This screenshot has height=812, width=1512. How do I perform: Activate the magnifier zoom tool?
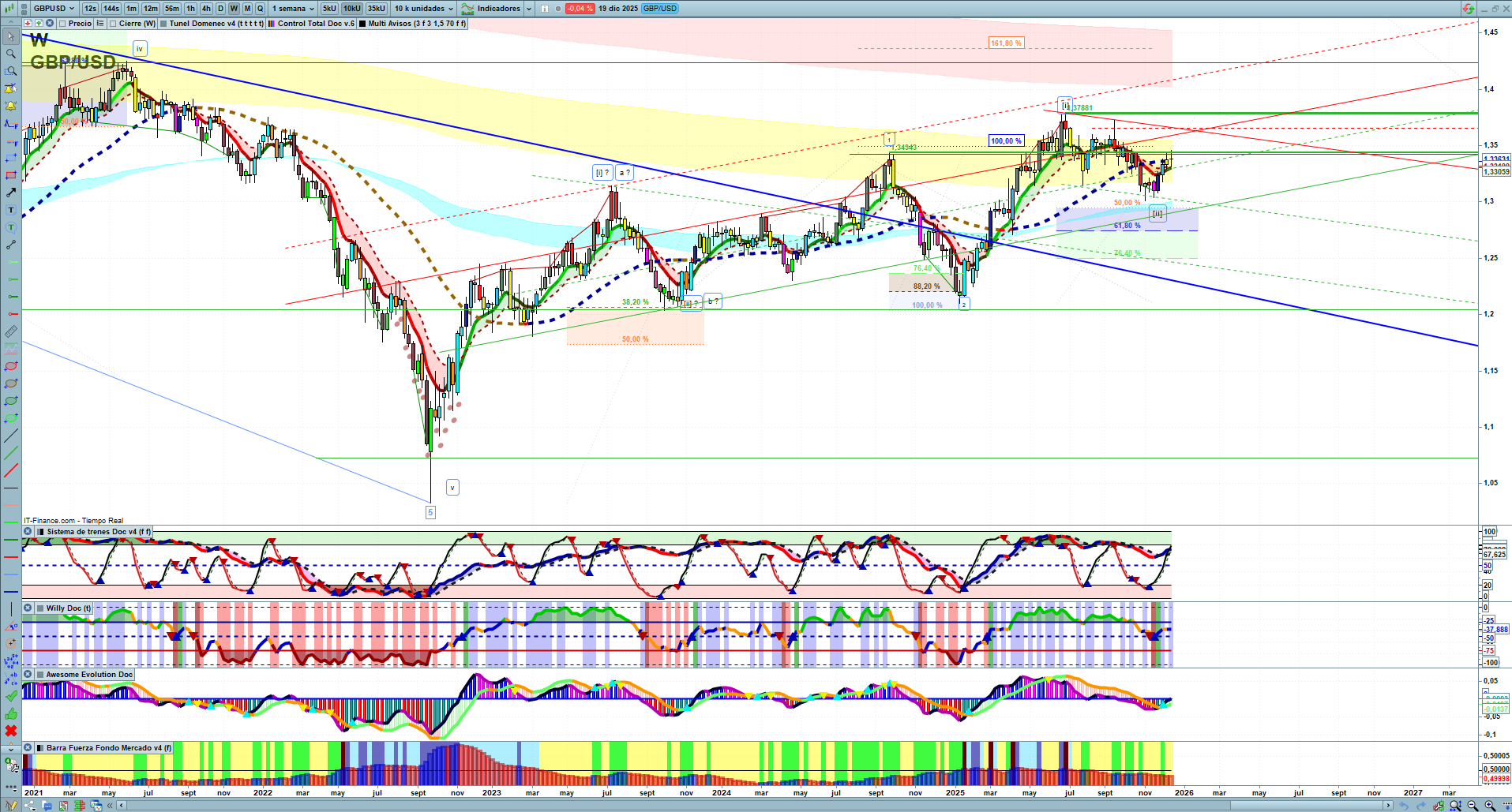tap(11, 54)
